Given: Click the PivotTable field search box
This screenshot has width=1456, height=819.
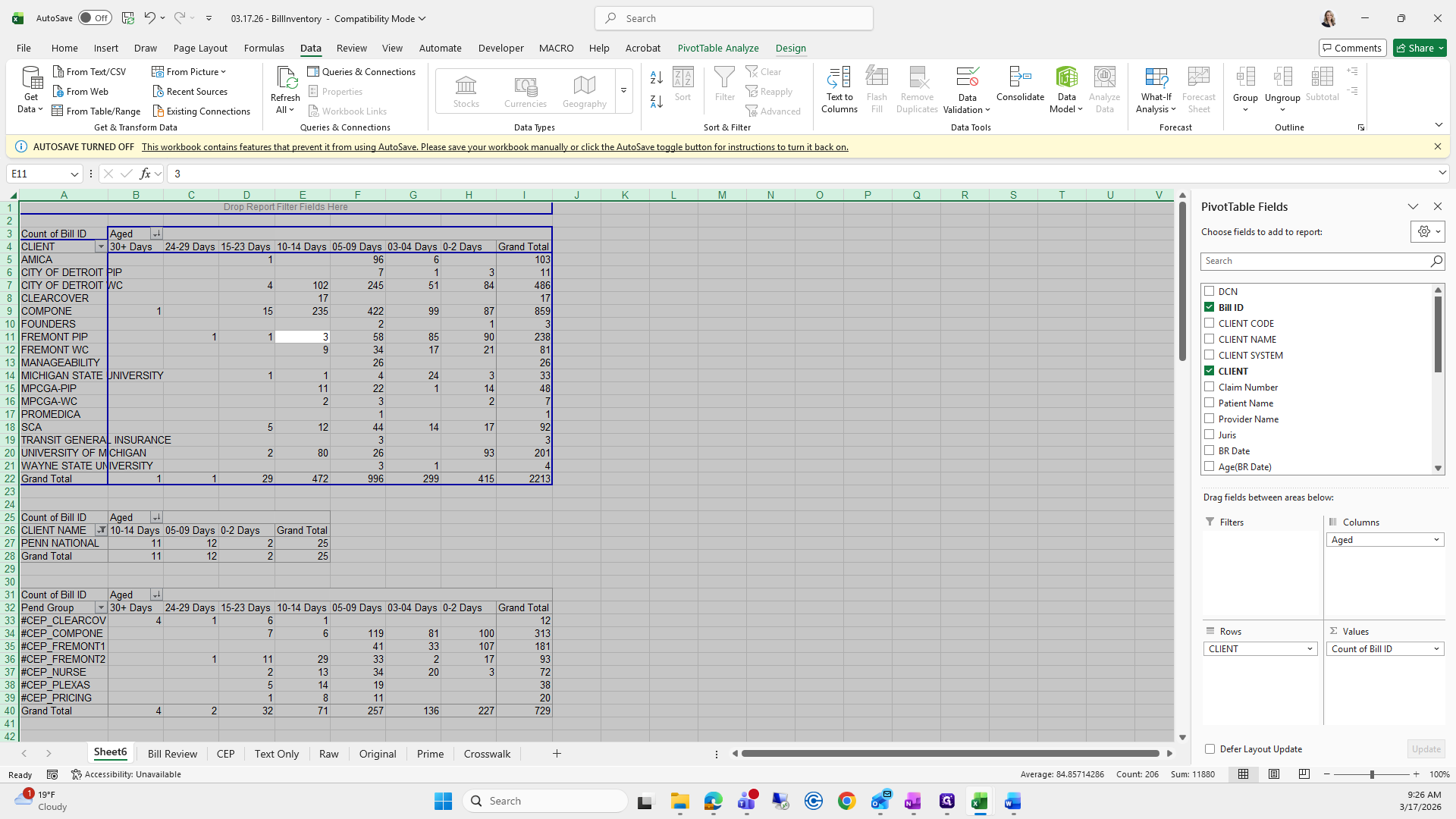Looking at the screenshot, I should [1316, 261].
